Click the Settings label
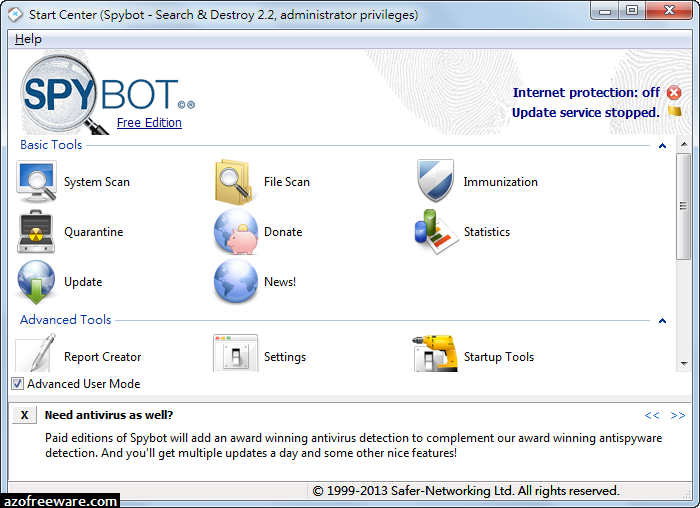Image resolution: width=700 pixels, height=508 pixels. point(285,357)
